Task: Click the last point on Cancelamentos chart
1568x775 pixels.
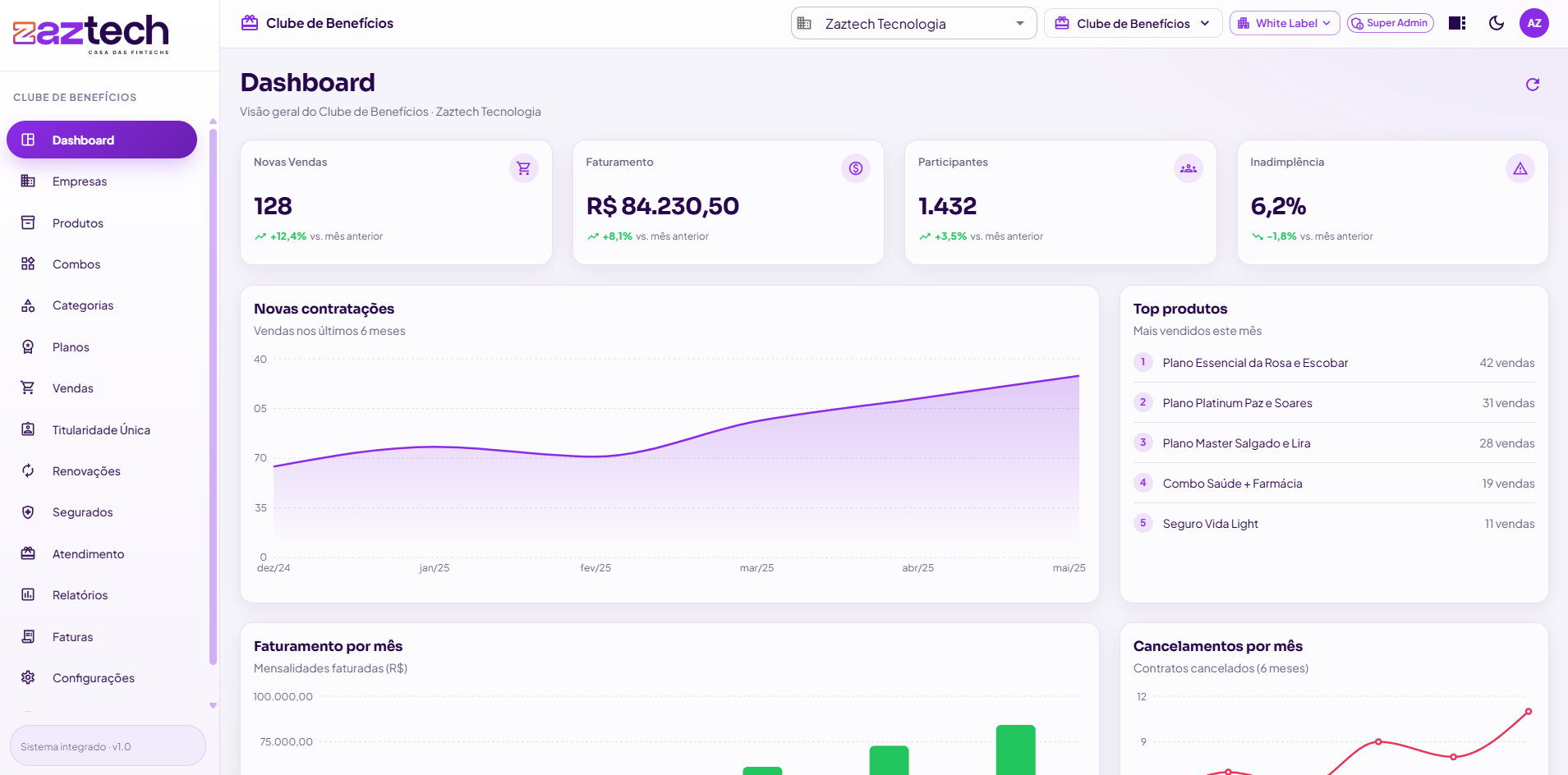Action: coord(1528,712)
